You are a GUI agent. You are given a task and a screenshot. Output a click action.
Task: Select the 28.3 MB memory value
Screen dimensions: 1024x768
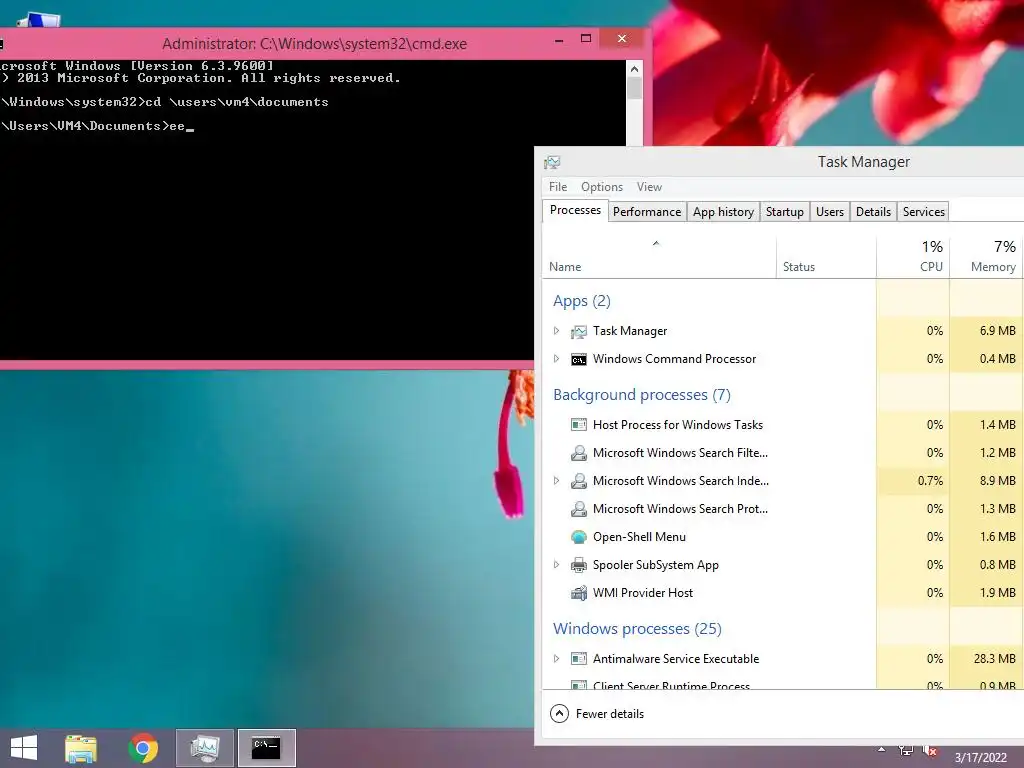[x=994, y=659]
